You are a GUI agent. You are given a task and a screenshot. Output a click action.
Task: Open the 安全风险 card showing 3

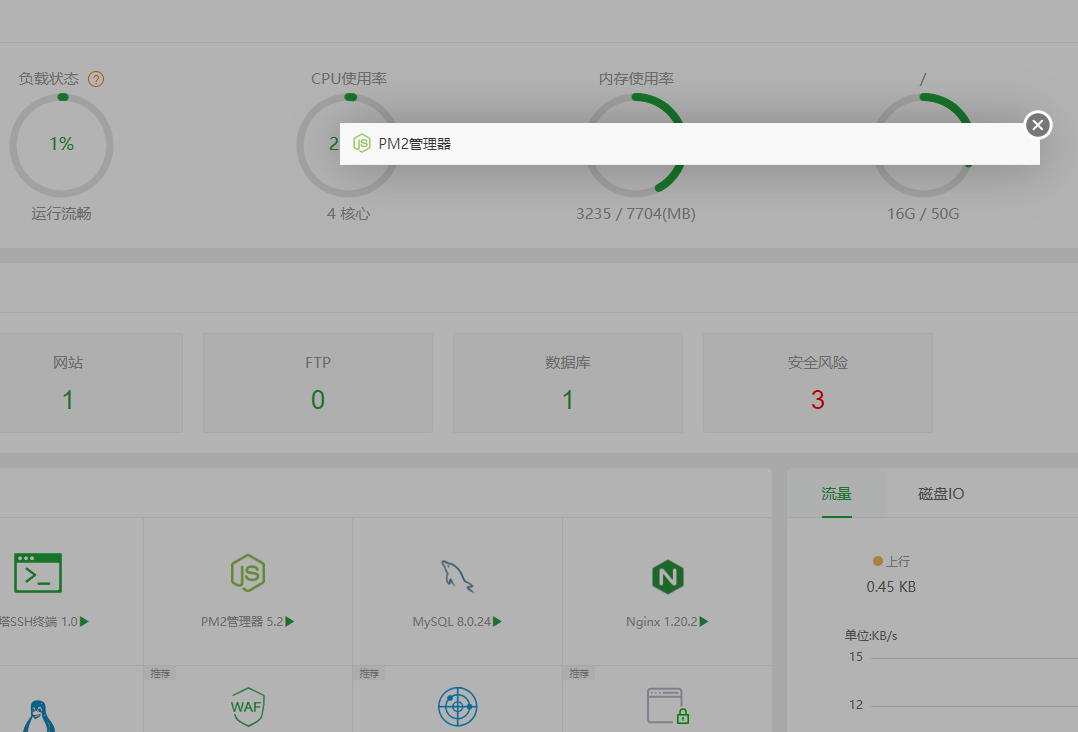coord(817,383)
